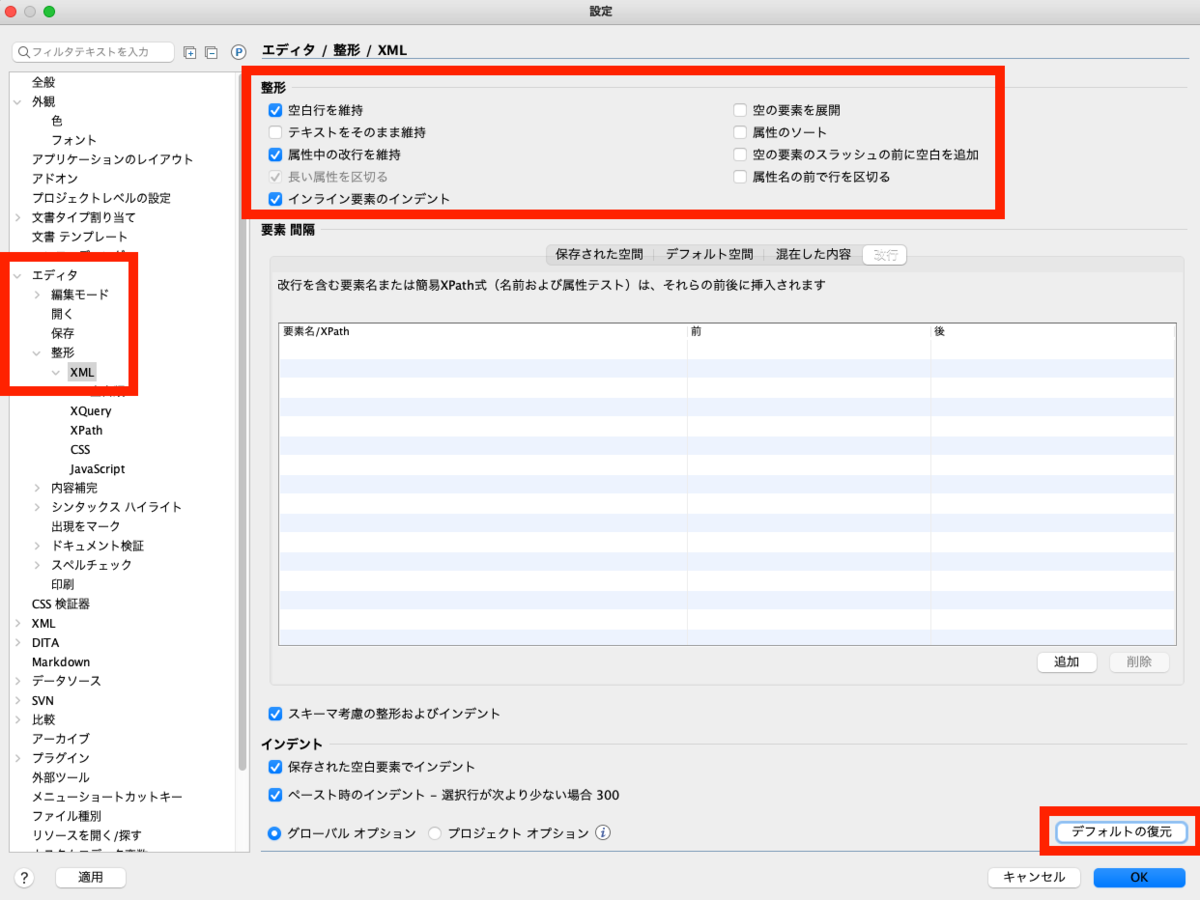Select フォント tree item

[74, 140]
